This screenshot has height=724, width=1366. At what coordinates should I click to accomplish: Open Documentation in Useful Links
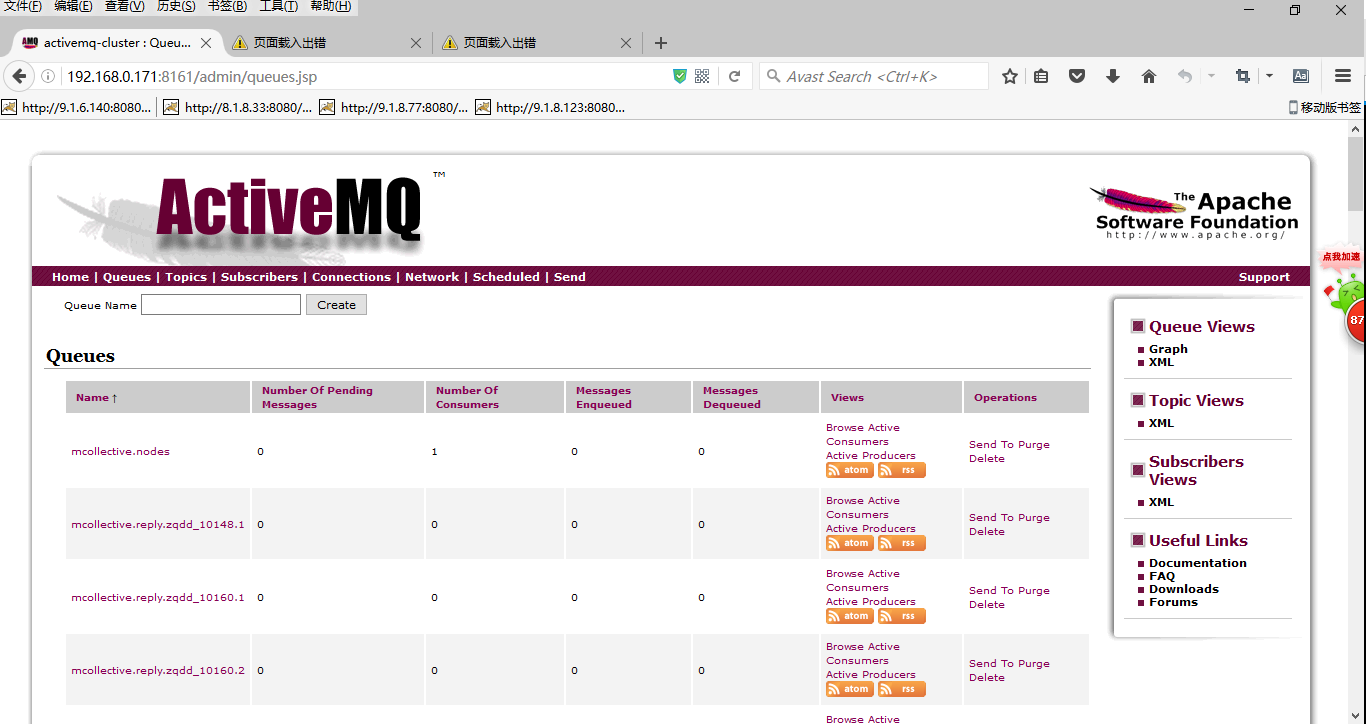[1198, 563]
